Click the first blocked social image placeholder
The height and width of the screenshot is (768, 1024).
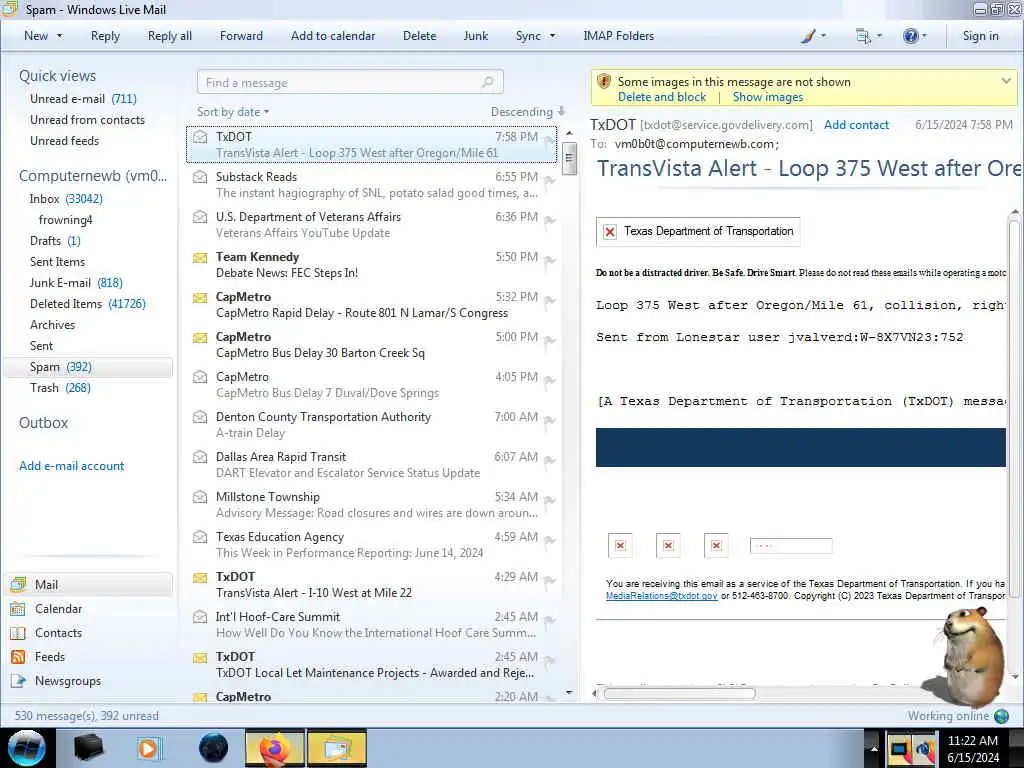[620, 545]
